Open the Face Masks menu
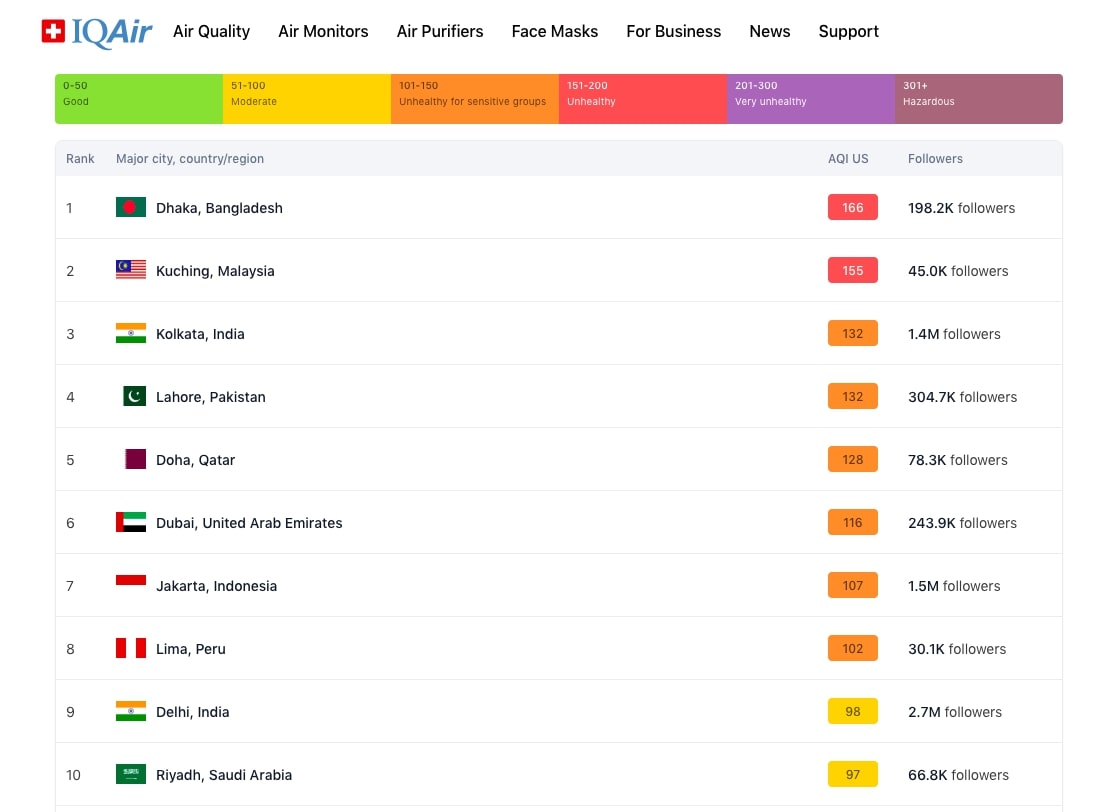 click(x=555, y=32)
